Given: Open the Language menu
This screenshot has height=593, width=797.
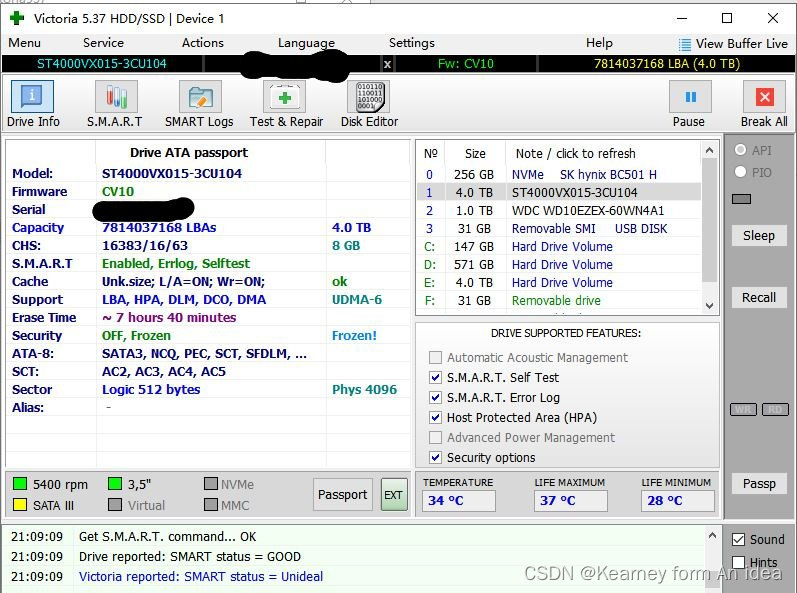Looking at the screenshot, I should [306, 43].
